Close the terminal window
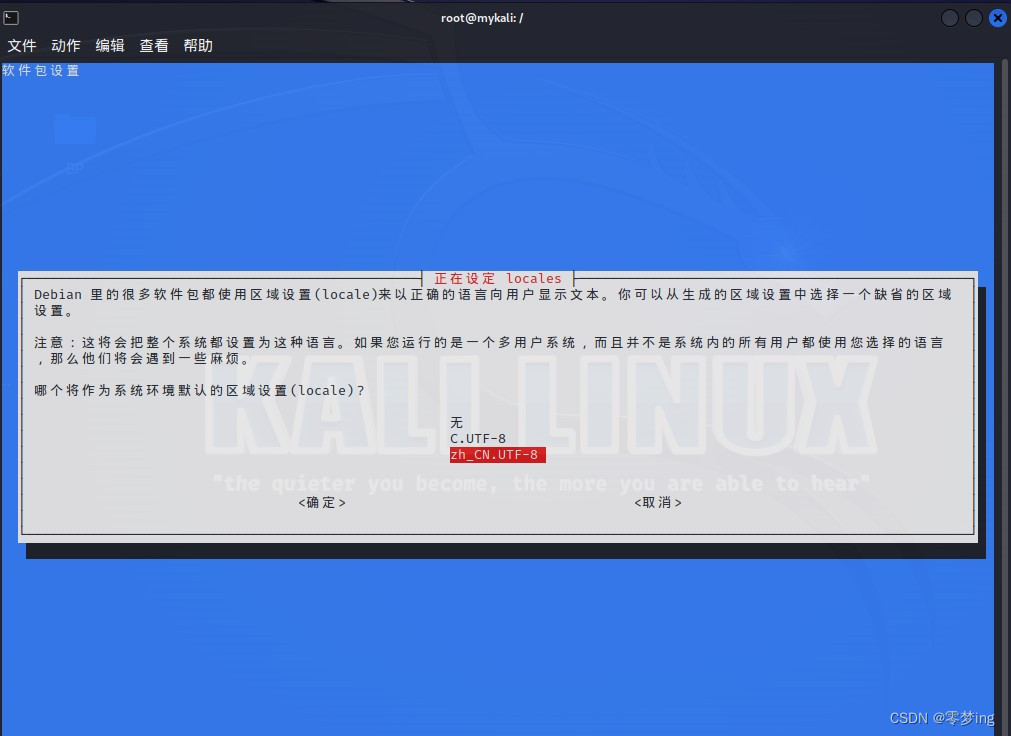Screen dimensions: 1011x736 click(997, 18)
